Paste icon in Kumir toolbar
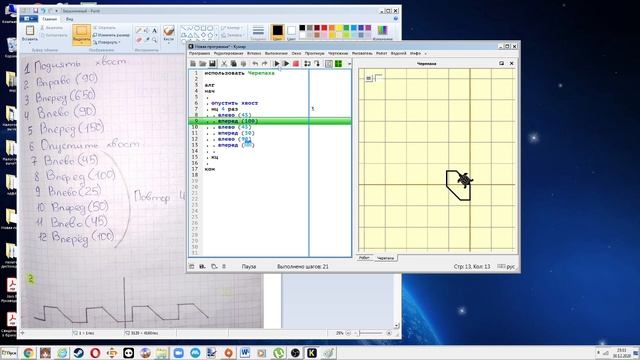Screen dimensions: 640x360 243,64
